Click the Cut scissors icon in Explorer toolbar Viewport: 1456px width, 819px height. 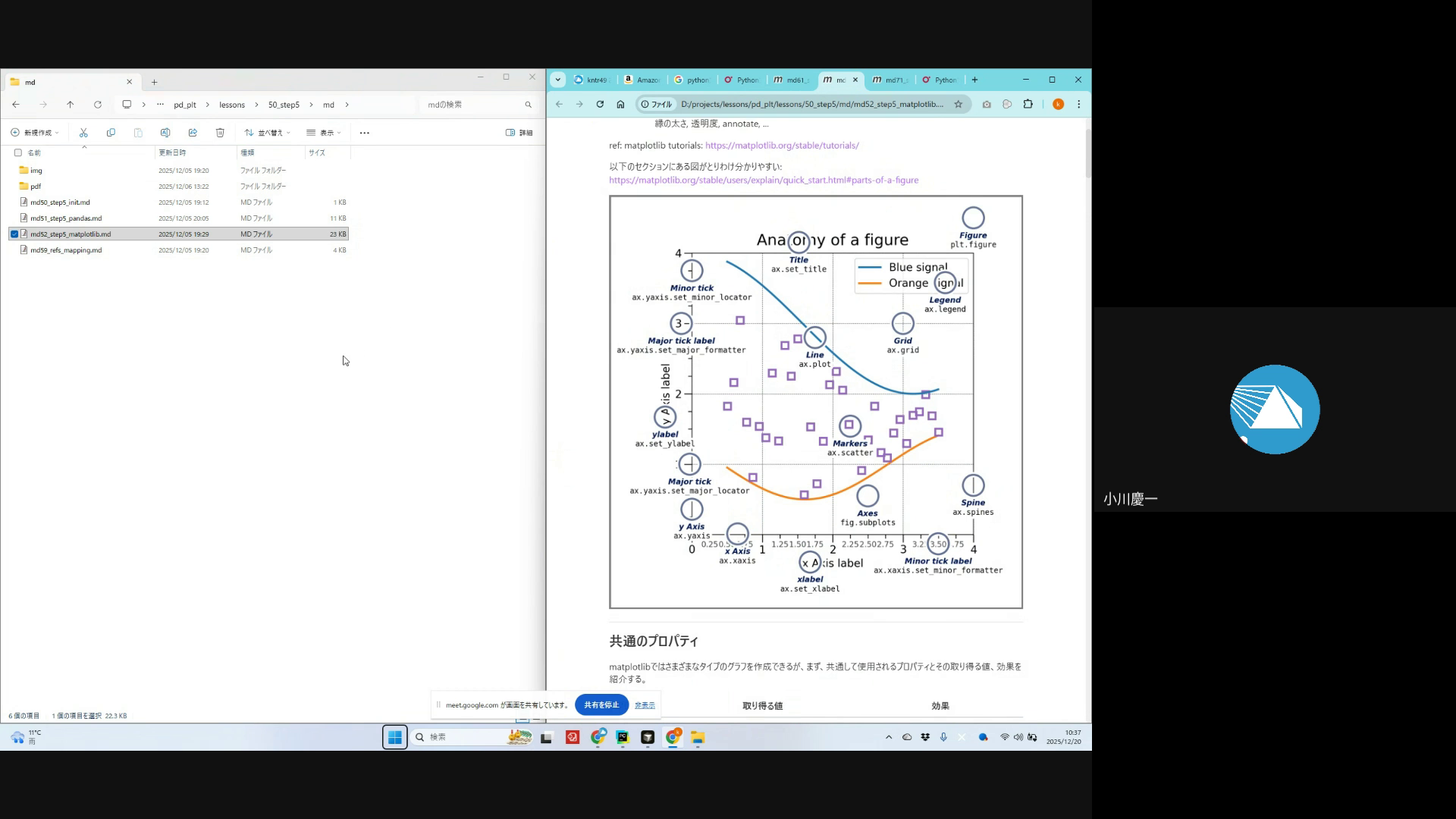tap(83, 133)
